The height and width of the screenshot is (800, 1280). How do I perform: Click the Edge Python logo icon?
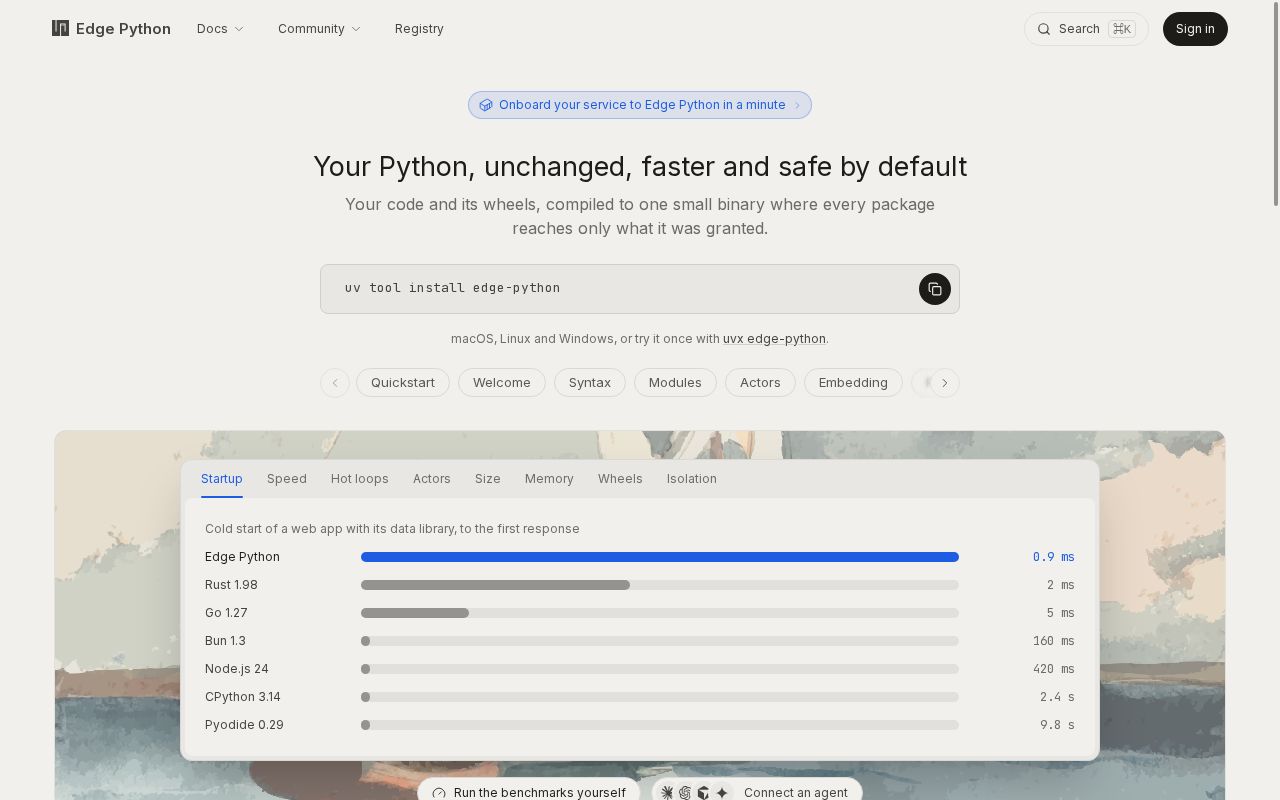[60, 28]
